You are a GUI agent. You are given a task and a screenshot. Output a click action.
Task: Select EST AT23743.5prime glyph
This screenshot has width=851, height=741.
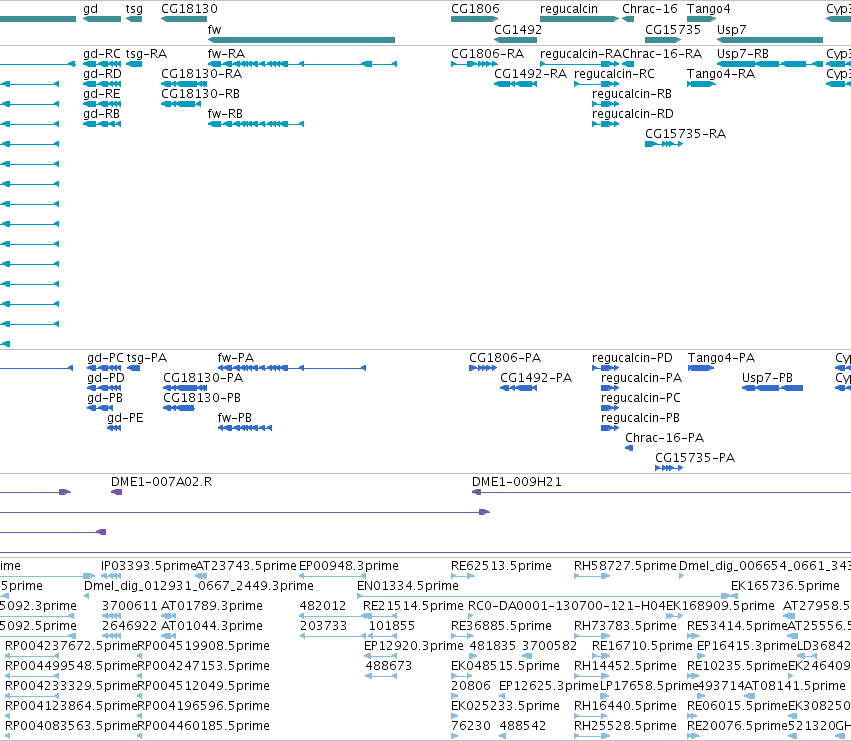[x=201, y=576]
